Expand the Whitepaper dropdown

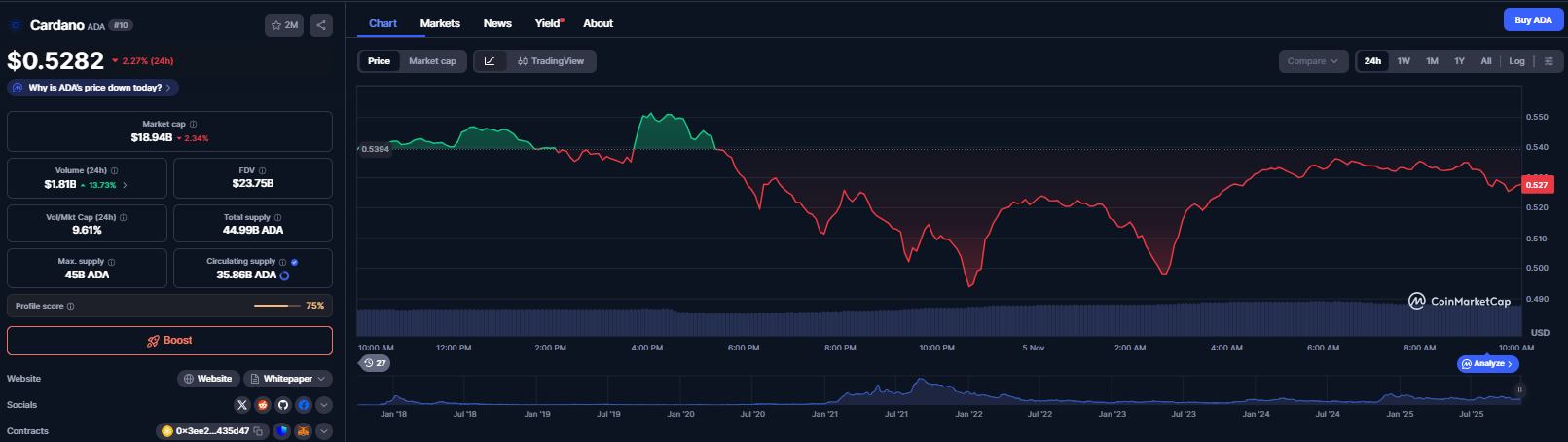coord(287,379)
